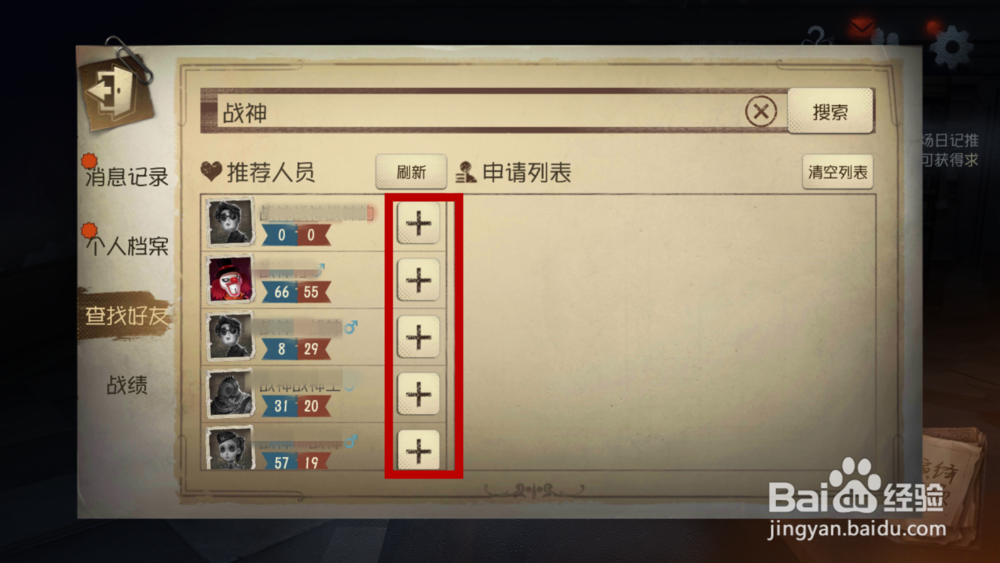
Task: Open the settings gear icon
Action: click(x=952, y=47)
